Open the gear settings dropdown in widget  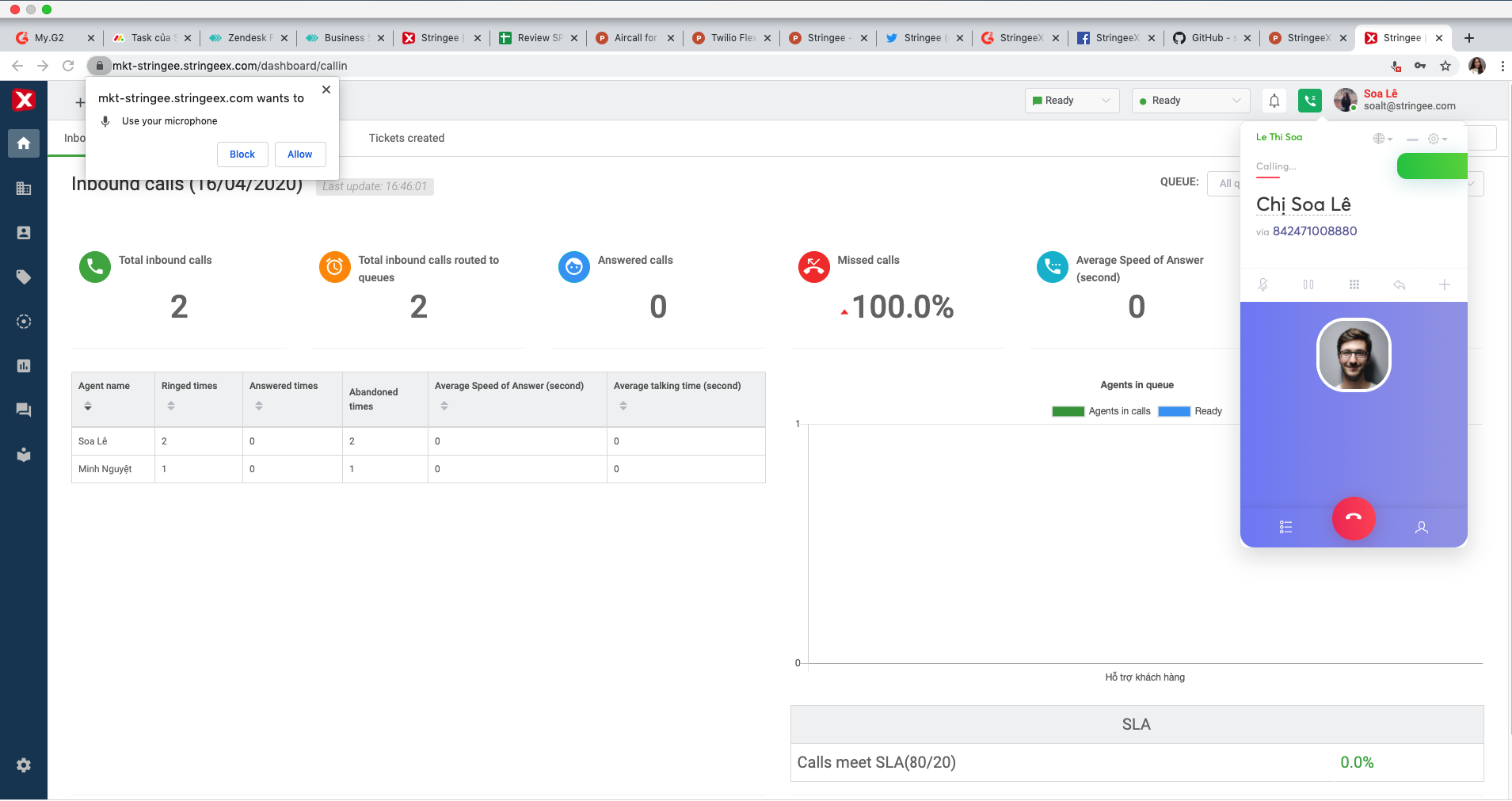point(1438,139)
